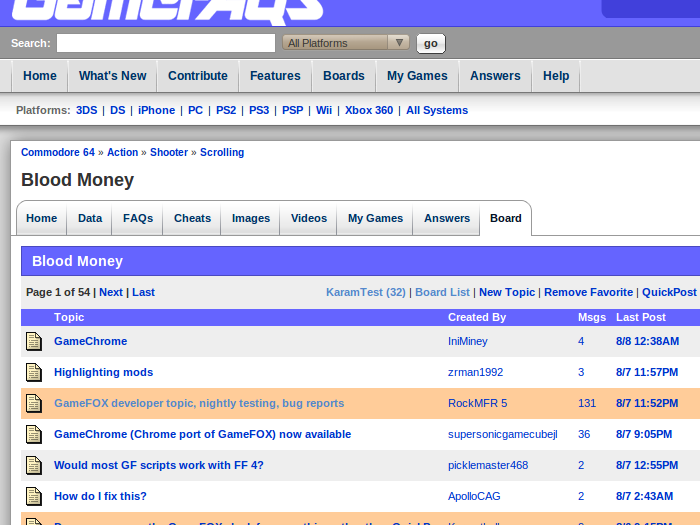This screenshot has height=525, width=700.
Task: Open Answers in main navigation
Action: click(x=495, y=76)
